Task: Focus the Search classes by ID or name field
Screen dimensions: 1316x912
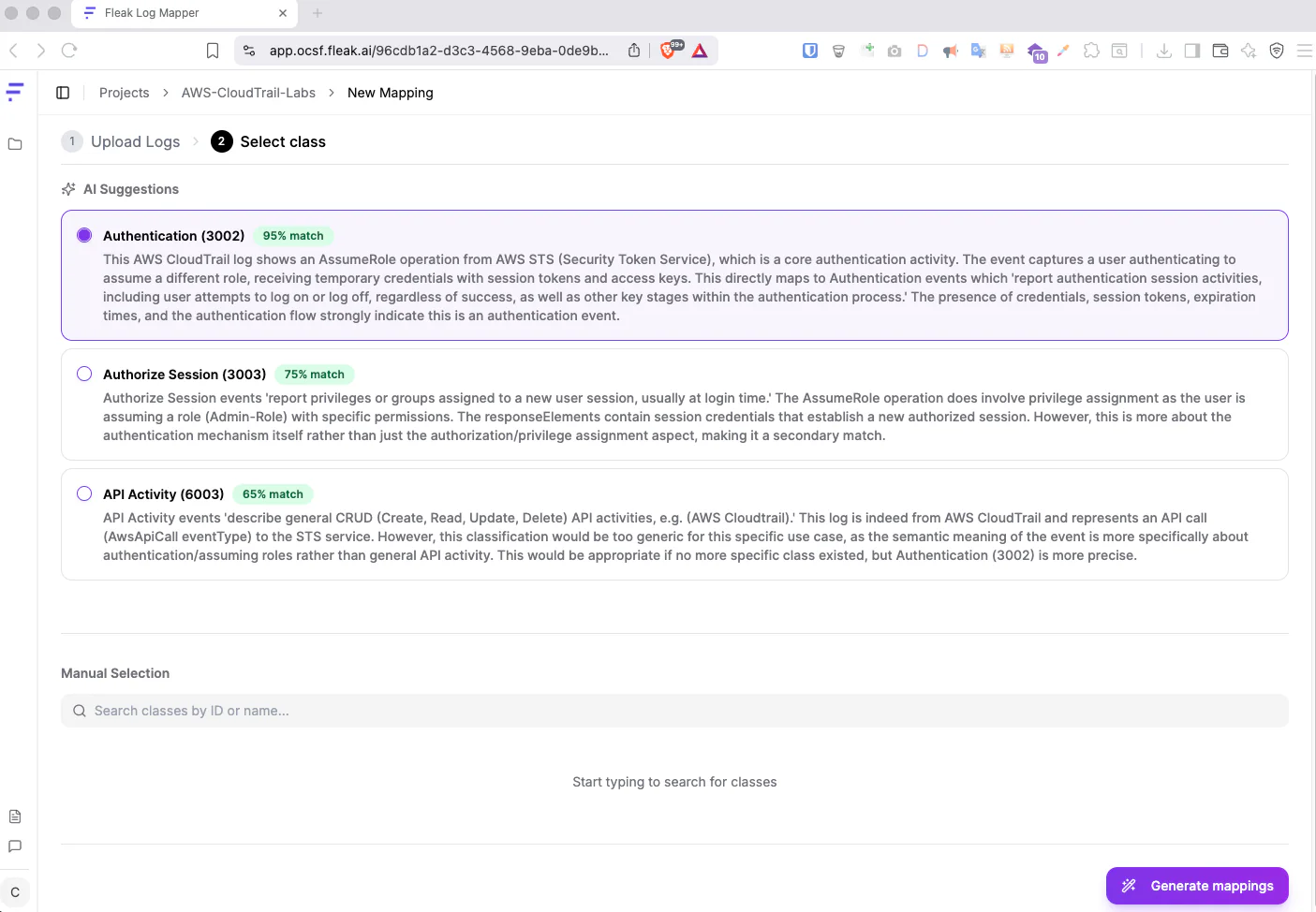Action: [674, 711]
